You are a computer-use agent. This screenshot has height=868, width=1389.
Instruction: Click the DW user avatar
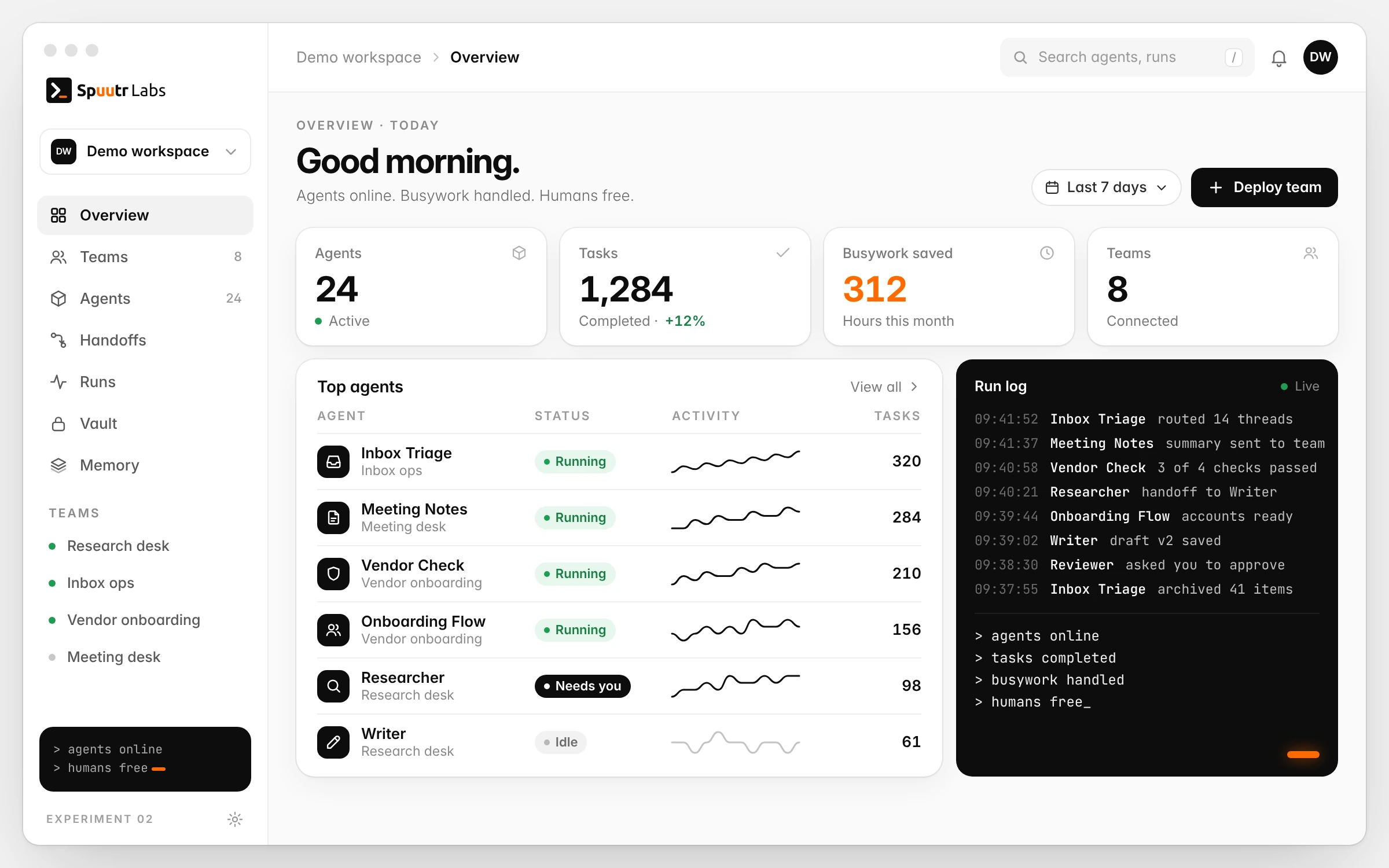point(1320,57)
